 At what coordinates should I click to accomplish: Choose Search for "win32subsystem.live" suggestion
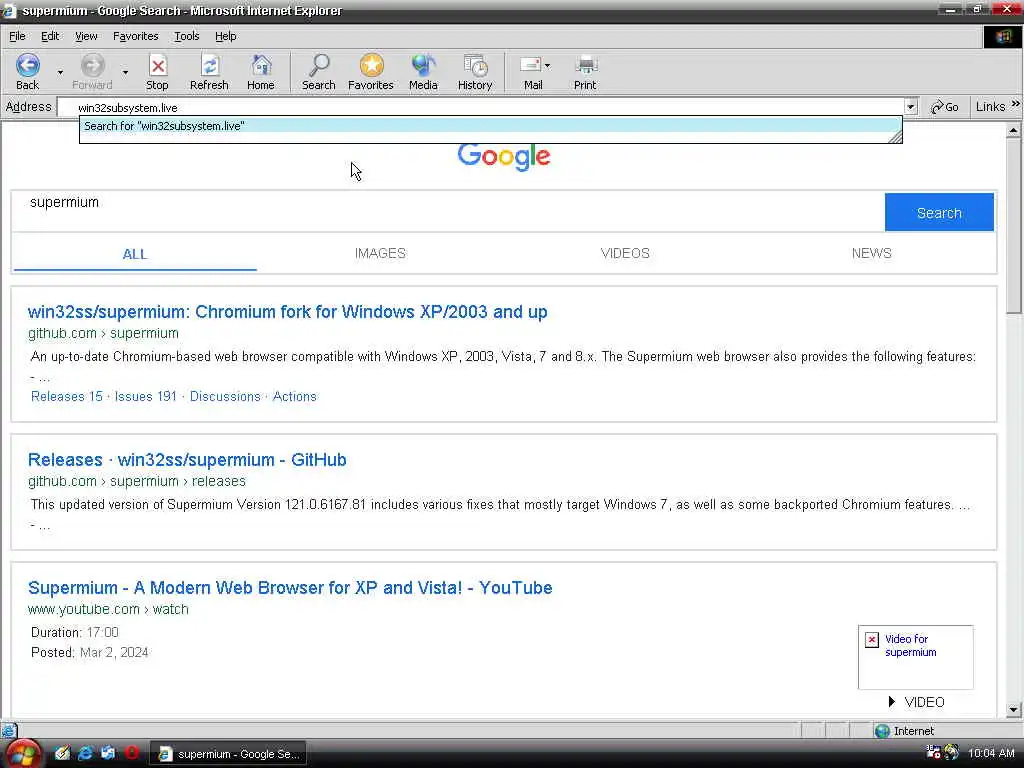(x=490, y=126)
